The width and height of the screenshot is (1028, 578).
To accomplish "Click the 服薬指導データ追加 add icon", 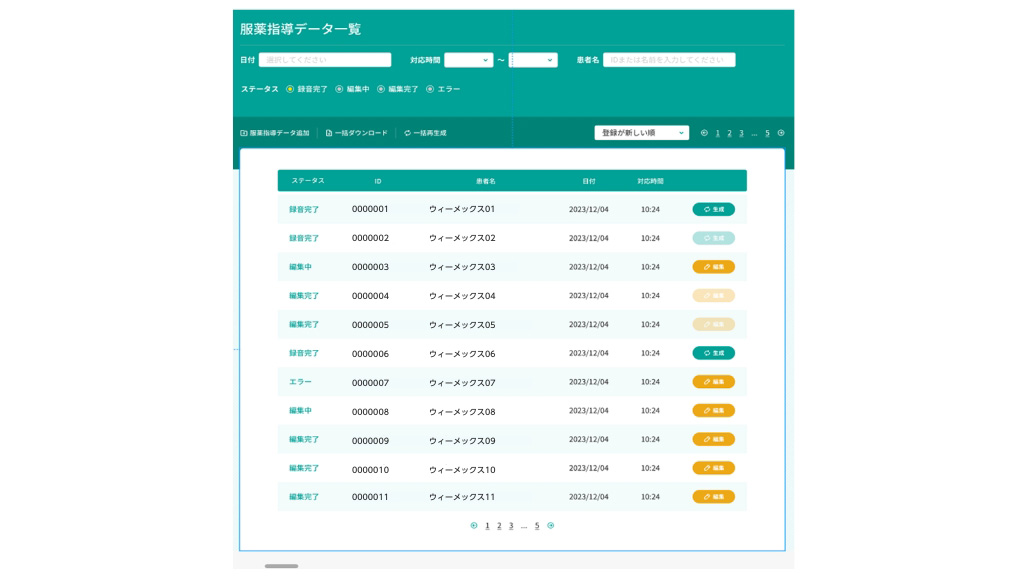I will point(244,133).
